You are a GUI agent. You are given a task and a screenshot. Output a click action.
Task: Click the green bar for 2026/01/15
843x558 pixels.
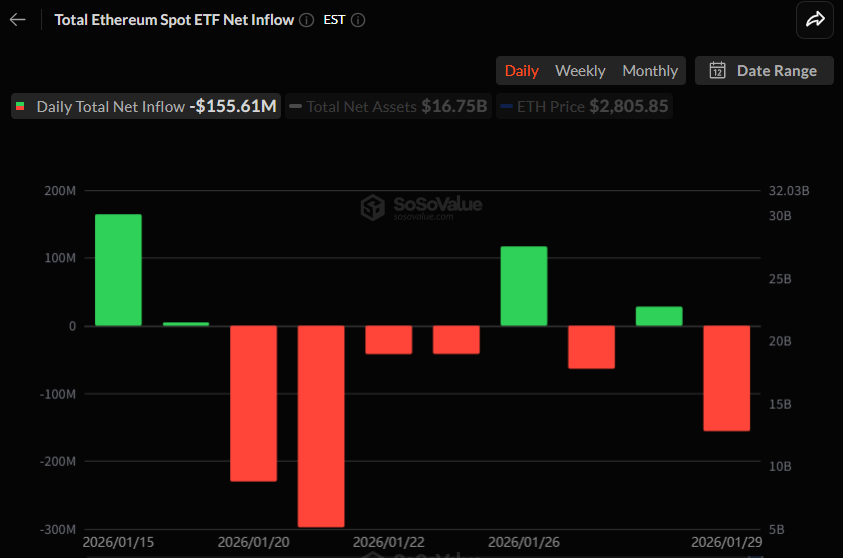pyautogui.click(x=118, y=270)
